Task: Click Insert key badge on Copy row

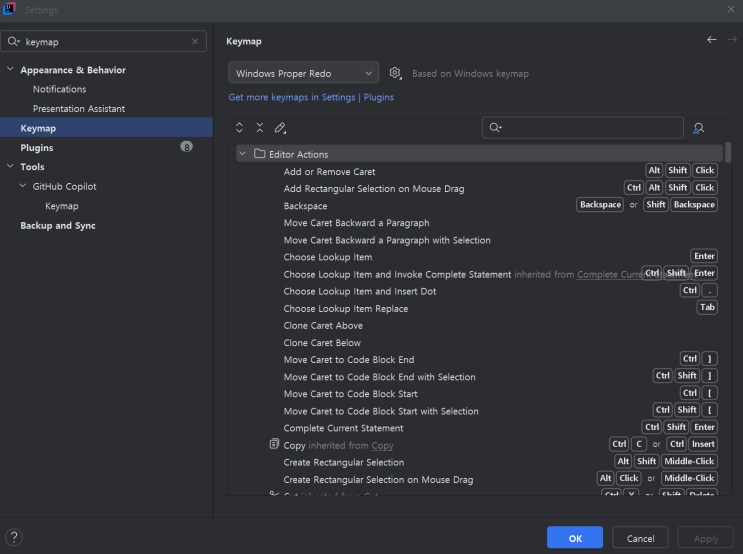Action: click(x=703, y=444)
